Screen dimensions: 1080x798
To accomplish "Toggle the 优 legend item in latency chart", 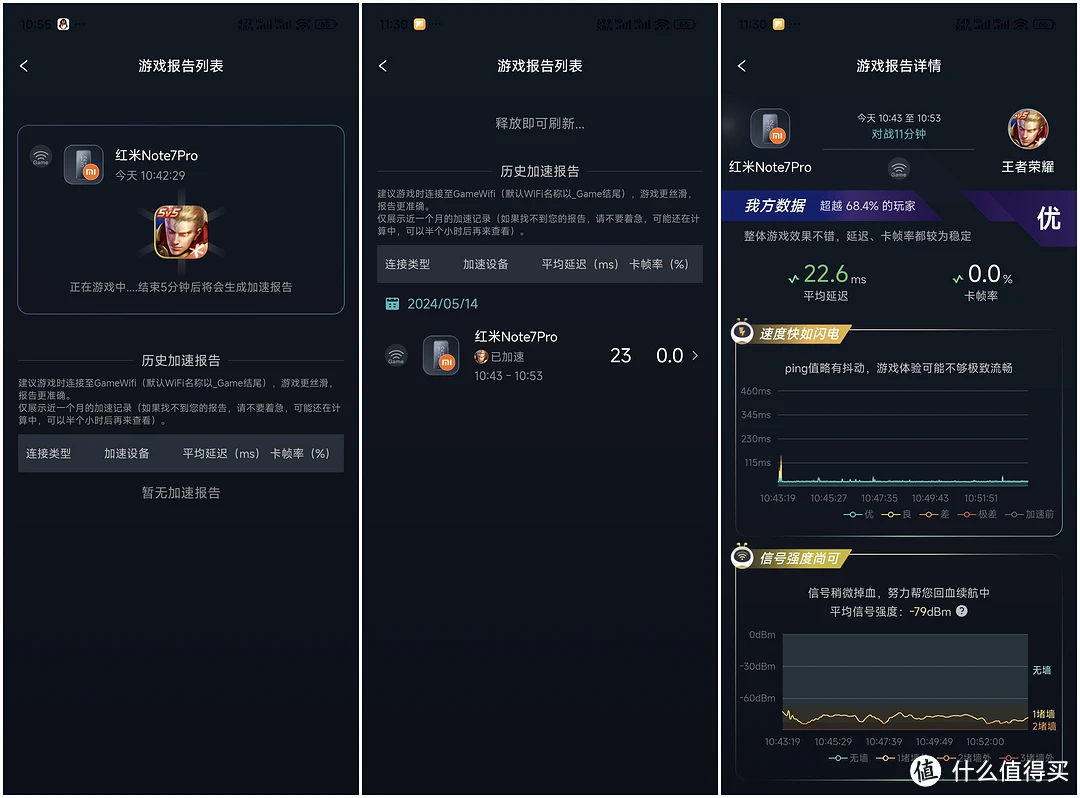I will pyautogui.click(x=858, y=514).
